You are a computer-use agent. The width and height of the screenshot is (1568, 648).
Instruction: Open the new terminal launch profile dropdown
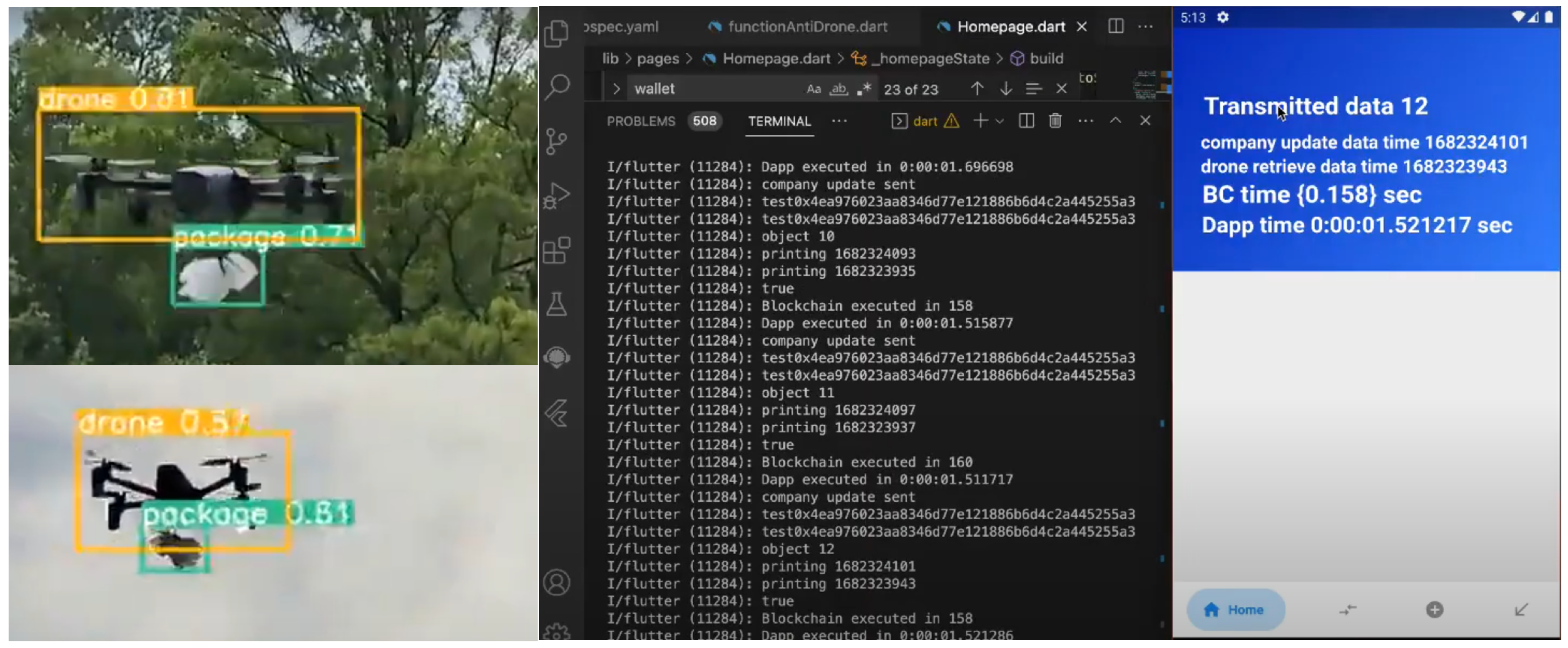click(1000, 121)
